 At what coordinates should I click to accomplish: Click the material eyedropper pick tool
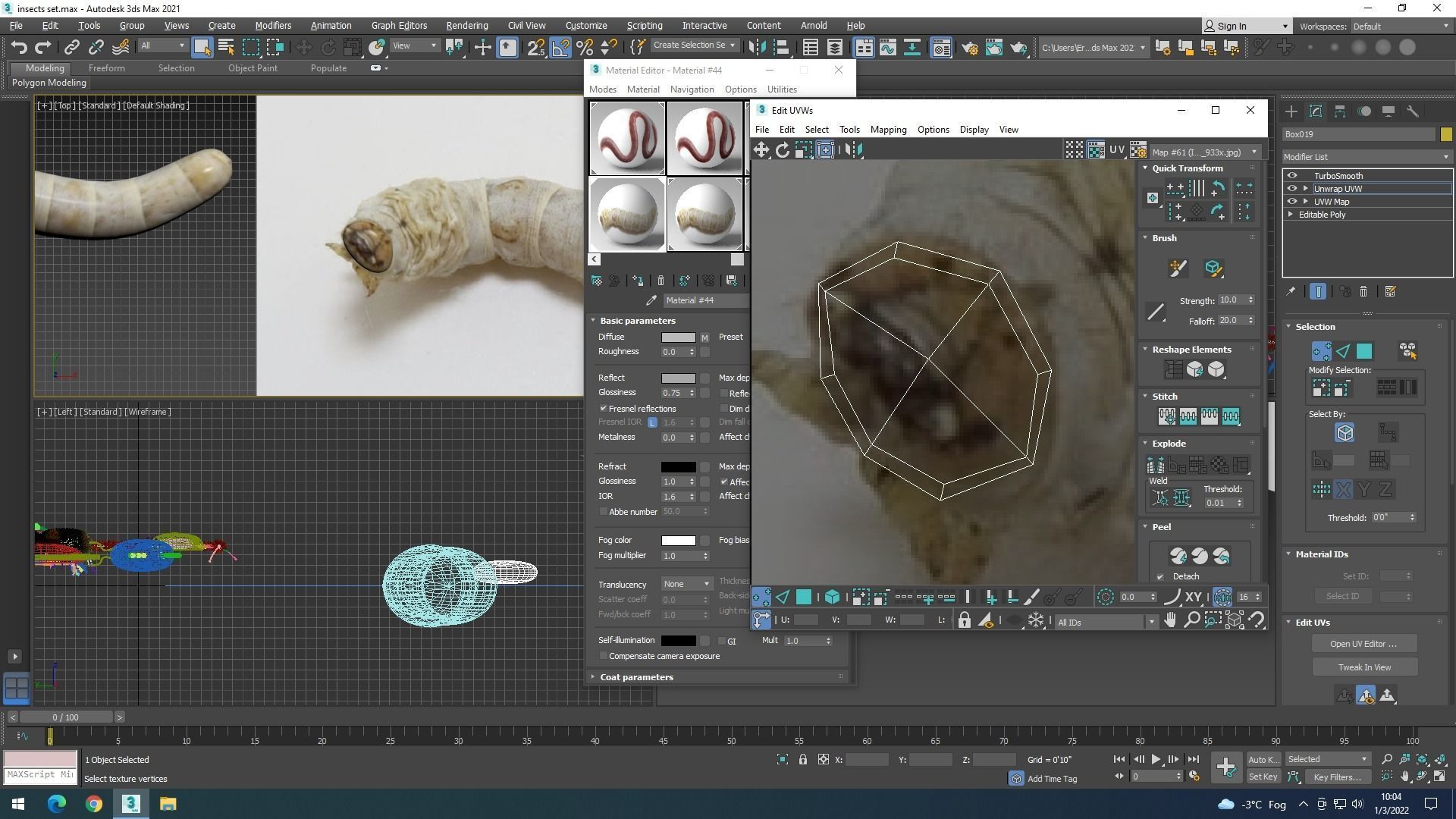[x=651, y=300]
